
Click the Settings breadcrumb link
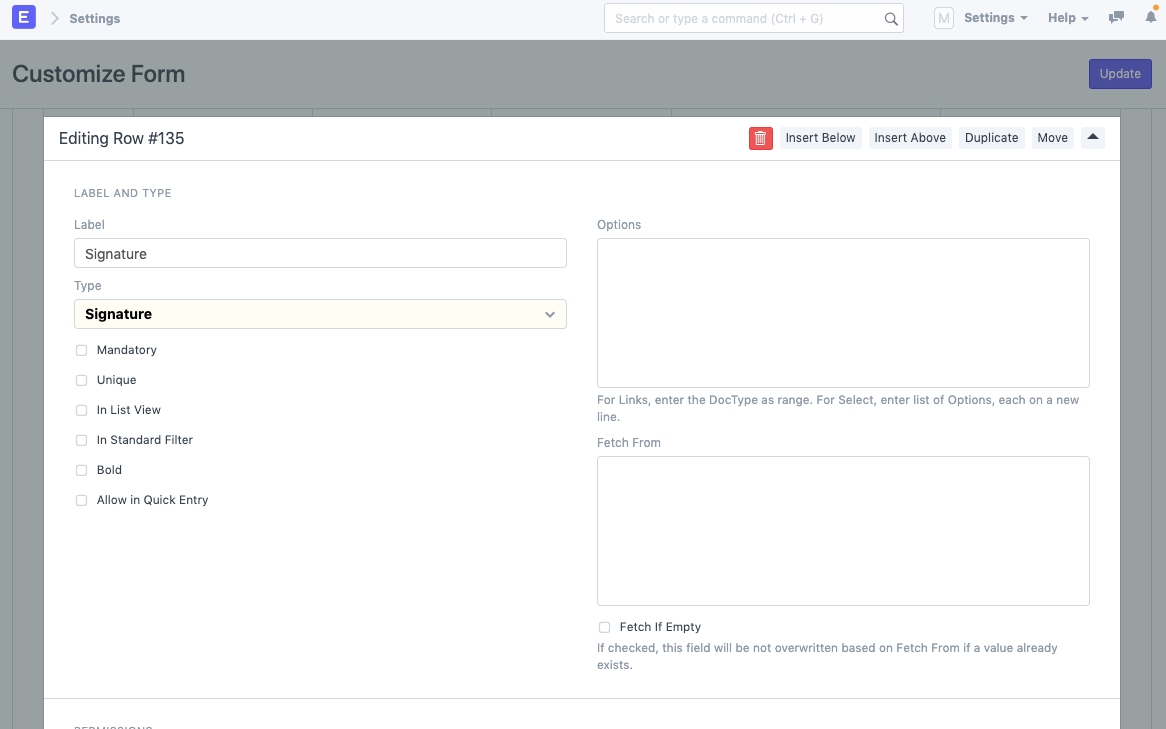coord(95,19)
